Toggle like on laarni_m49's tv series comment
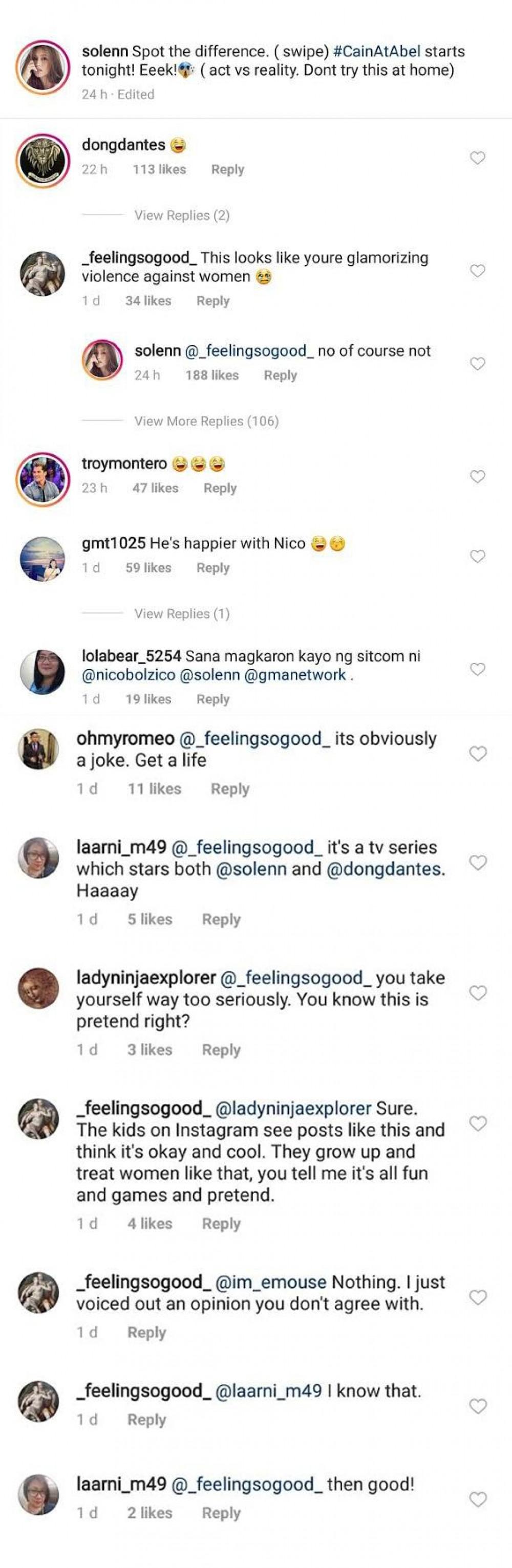Viewport: 512px width, 1568px height. 478,863
